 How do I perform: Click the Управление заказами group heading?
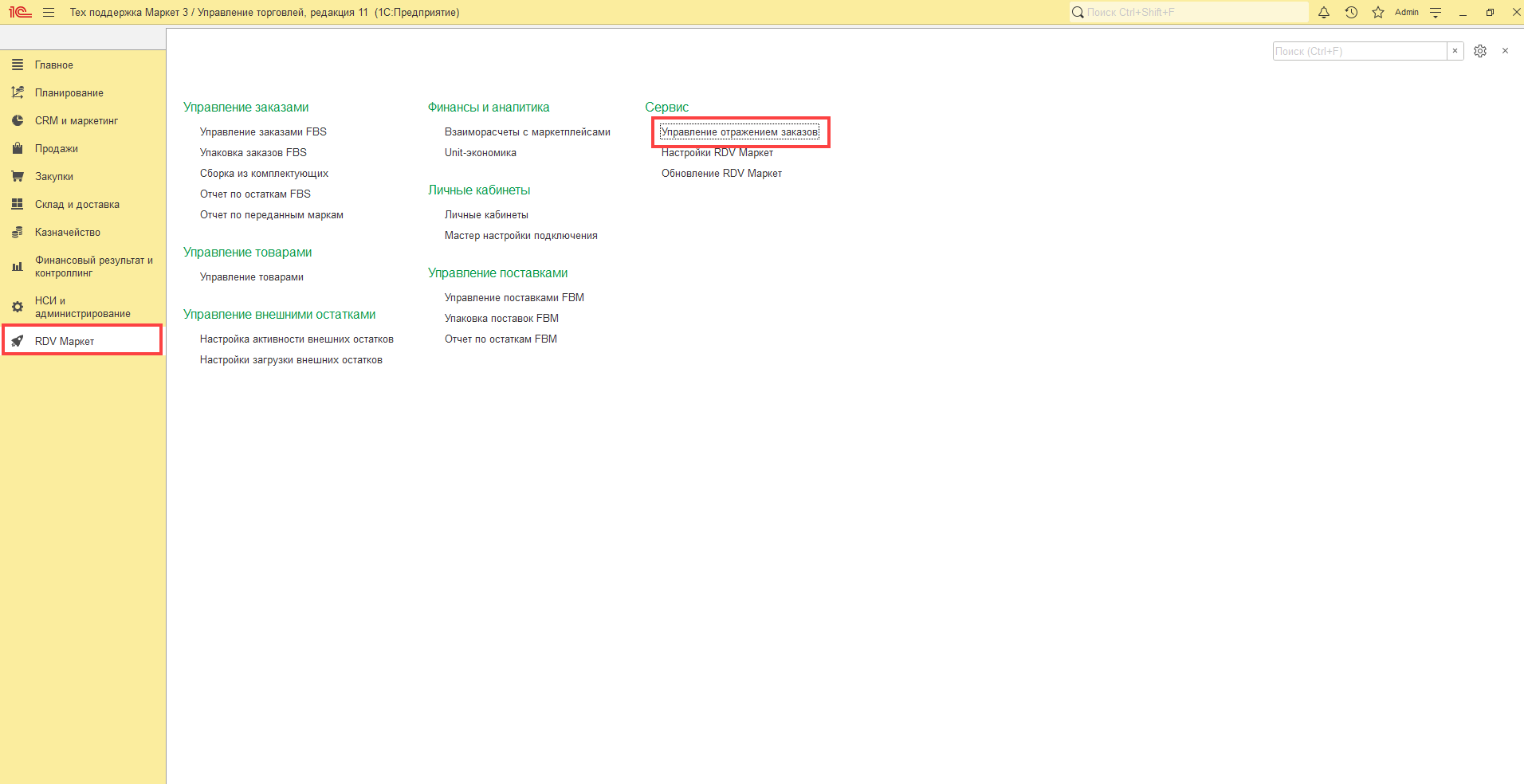click(245, 108)
